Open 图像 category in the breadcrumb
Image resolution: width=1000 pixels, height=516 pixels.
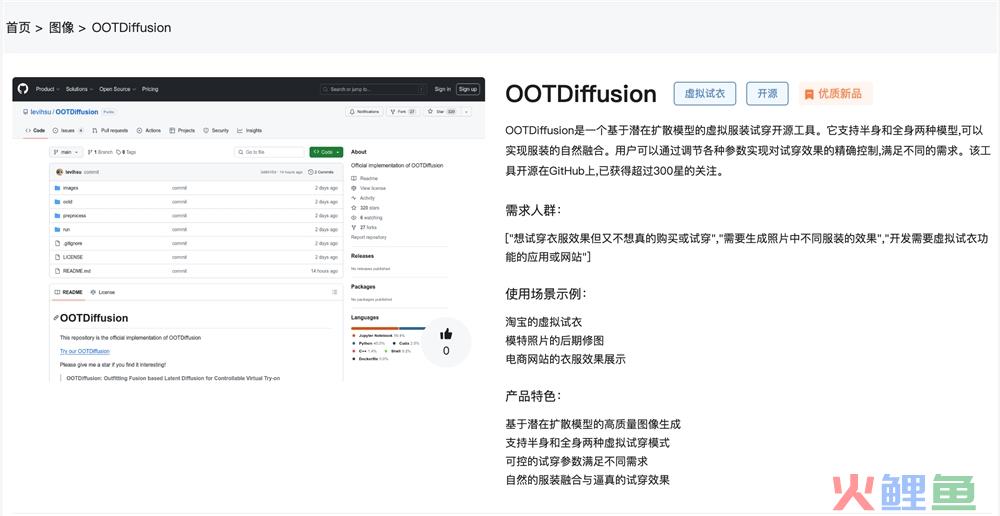61,28
